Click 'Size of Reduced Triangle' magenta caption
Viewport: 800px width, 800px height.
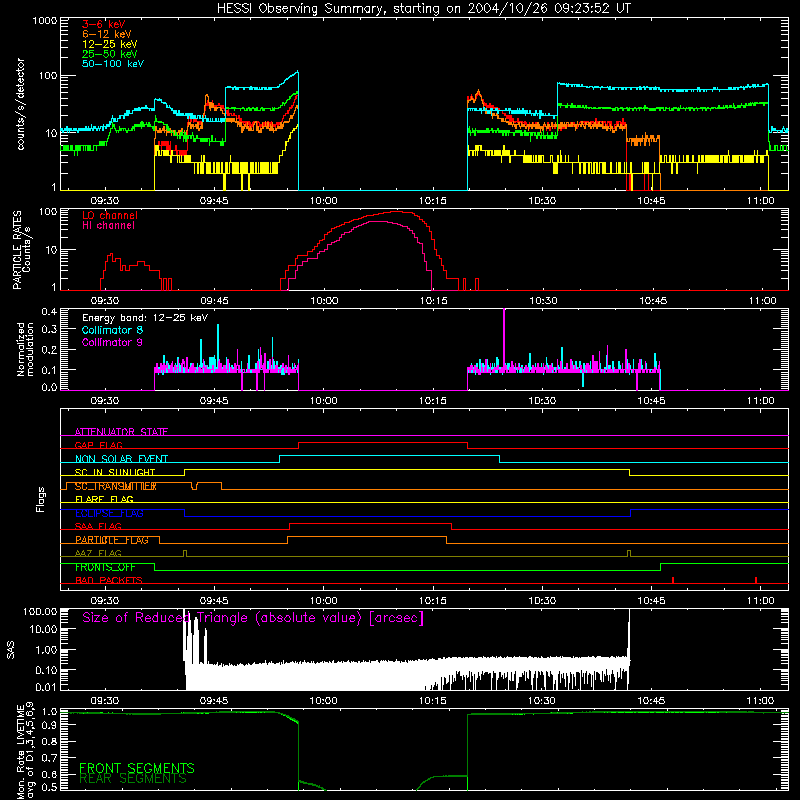point(253,618)
